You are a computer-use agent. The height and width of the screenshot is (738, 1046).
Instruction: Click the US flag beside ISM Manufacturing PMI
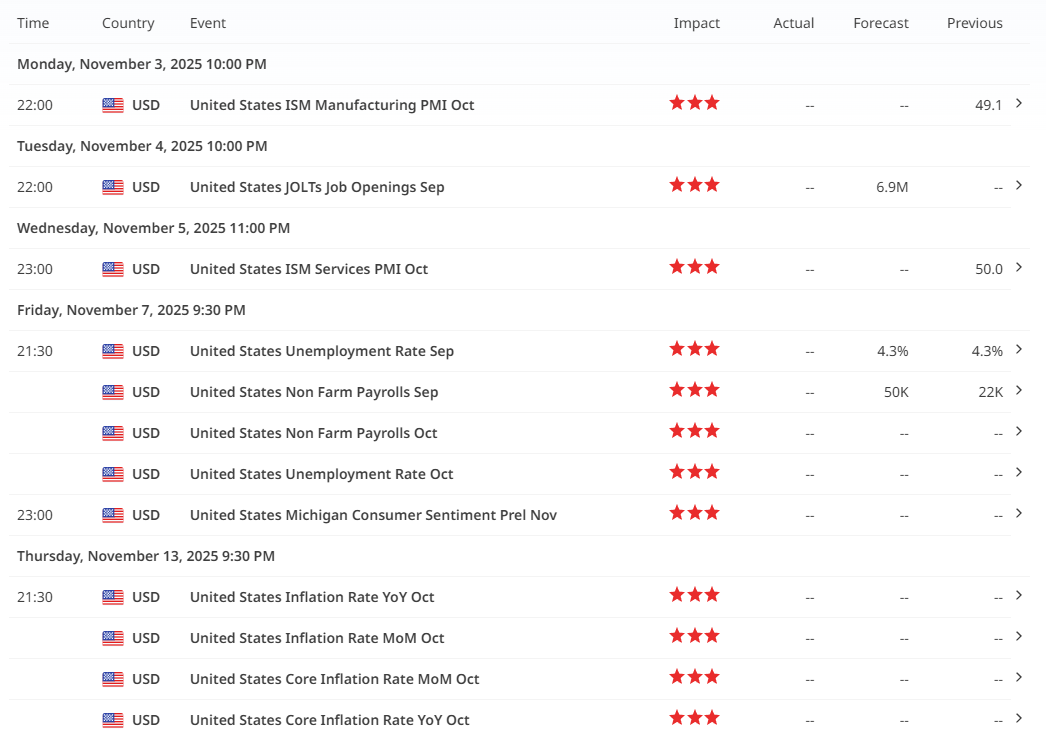pos(113,105)
